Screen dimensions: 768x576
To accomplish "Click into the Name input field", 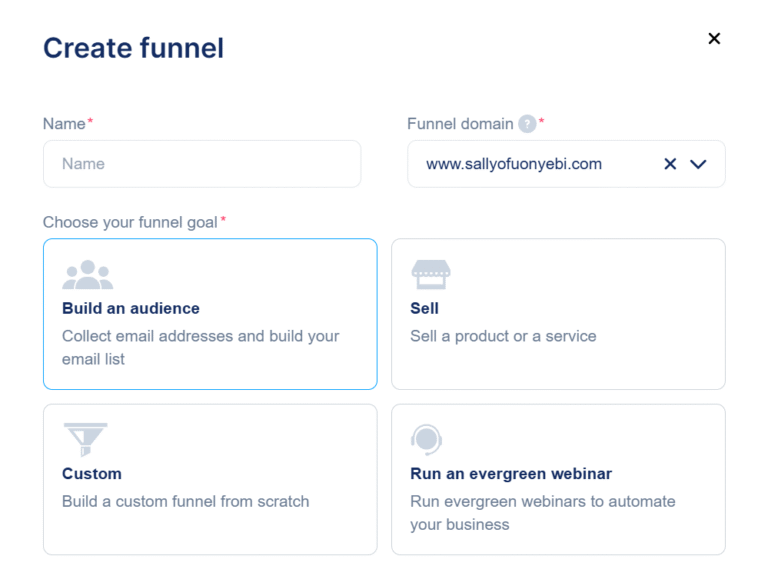I will coord(202,164).
